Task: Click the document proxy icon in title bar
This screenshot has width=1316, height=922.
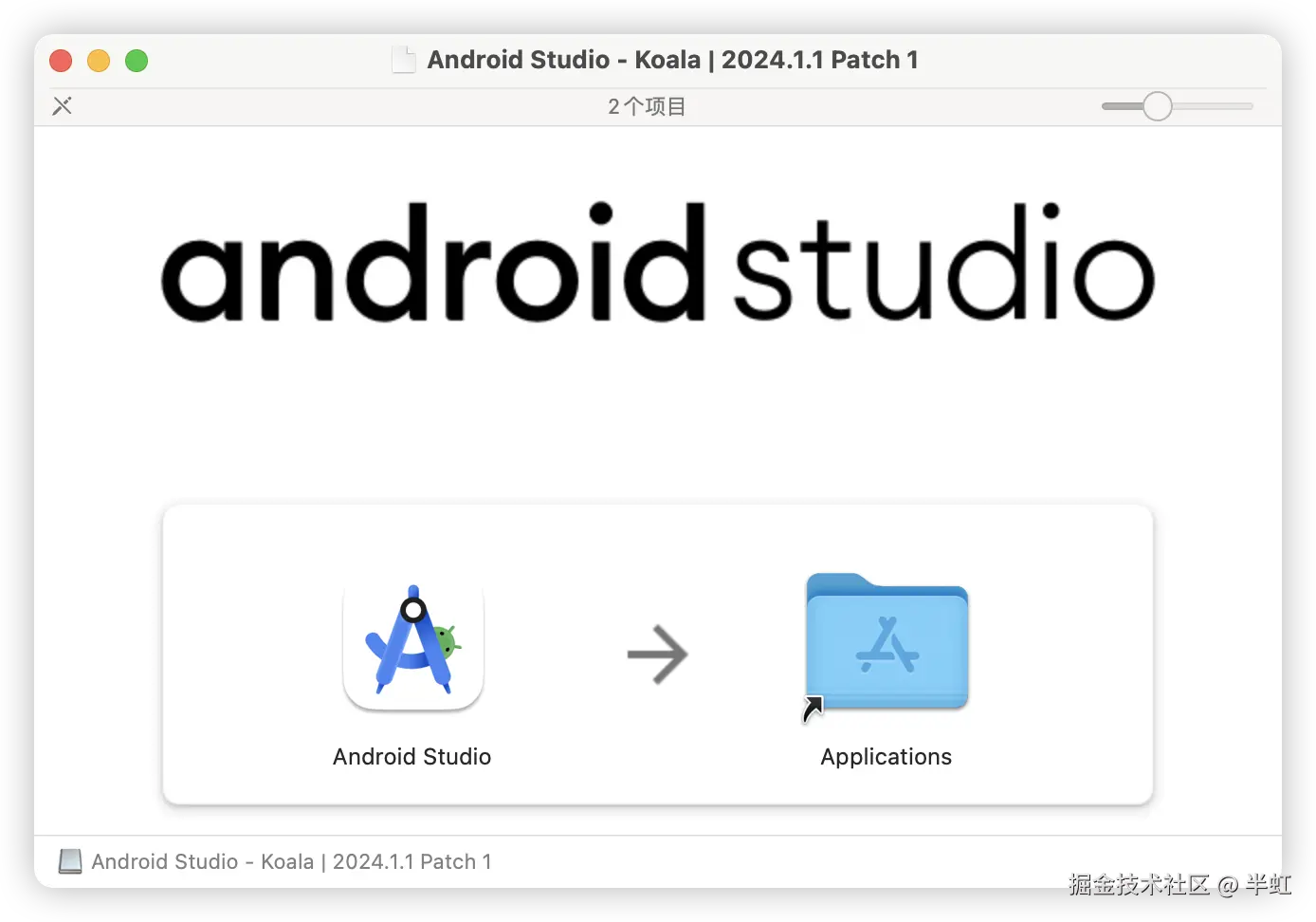Action: click(x=404, y=60)
